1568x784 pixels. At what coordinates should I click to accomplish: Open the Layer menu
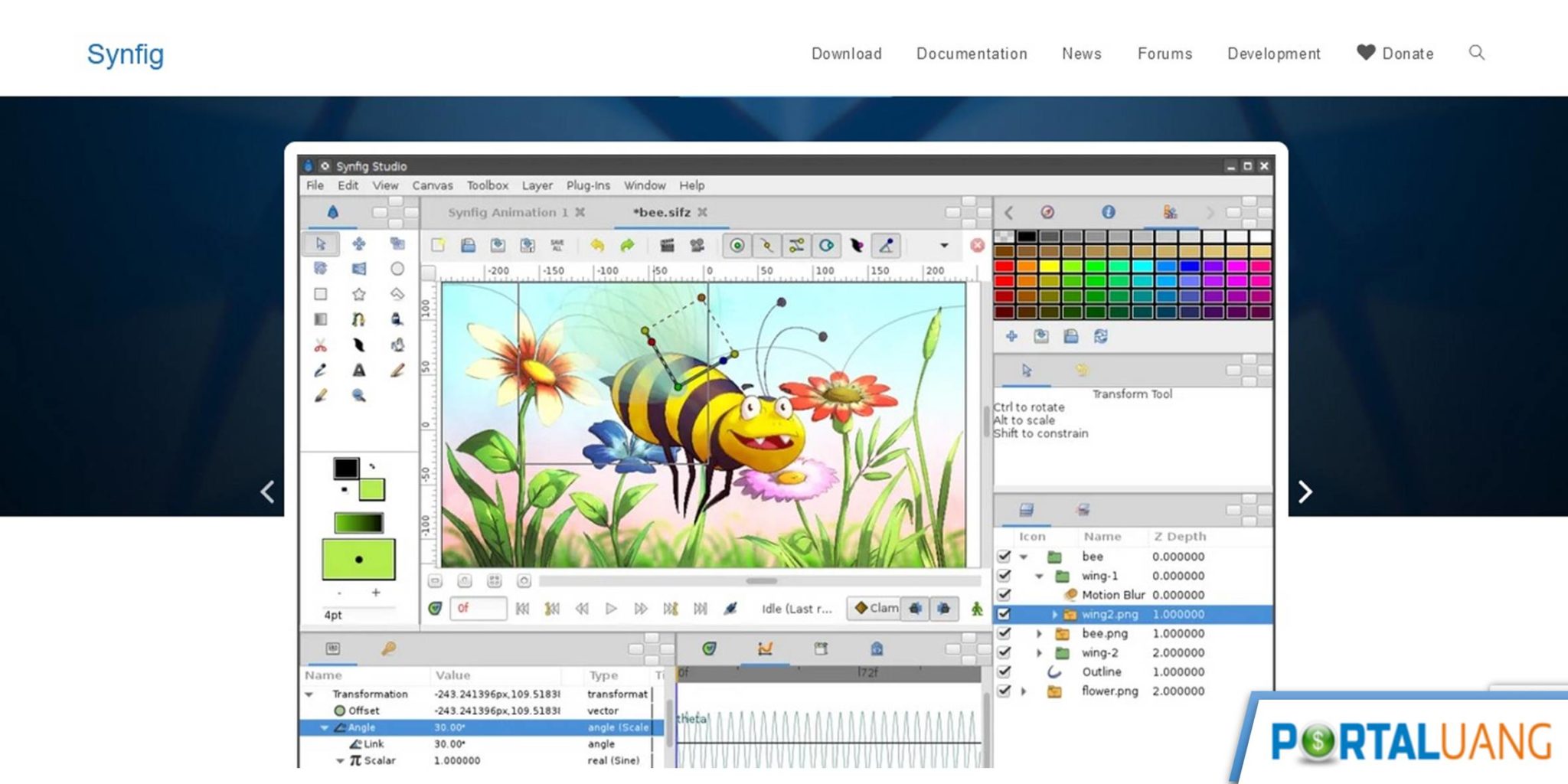tap(537, 185)
